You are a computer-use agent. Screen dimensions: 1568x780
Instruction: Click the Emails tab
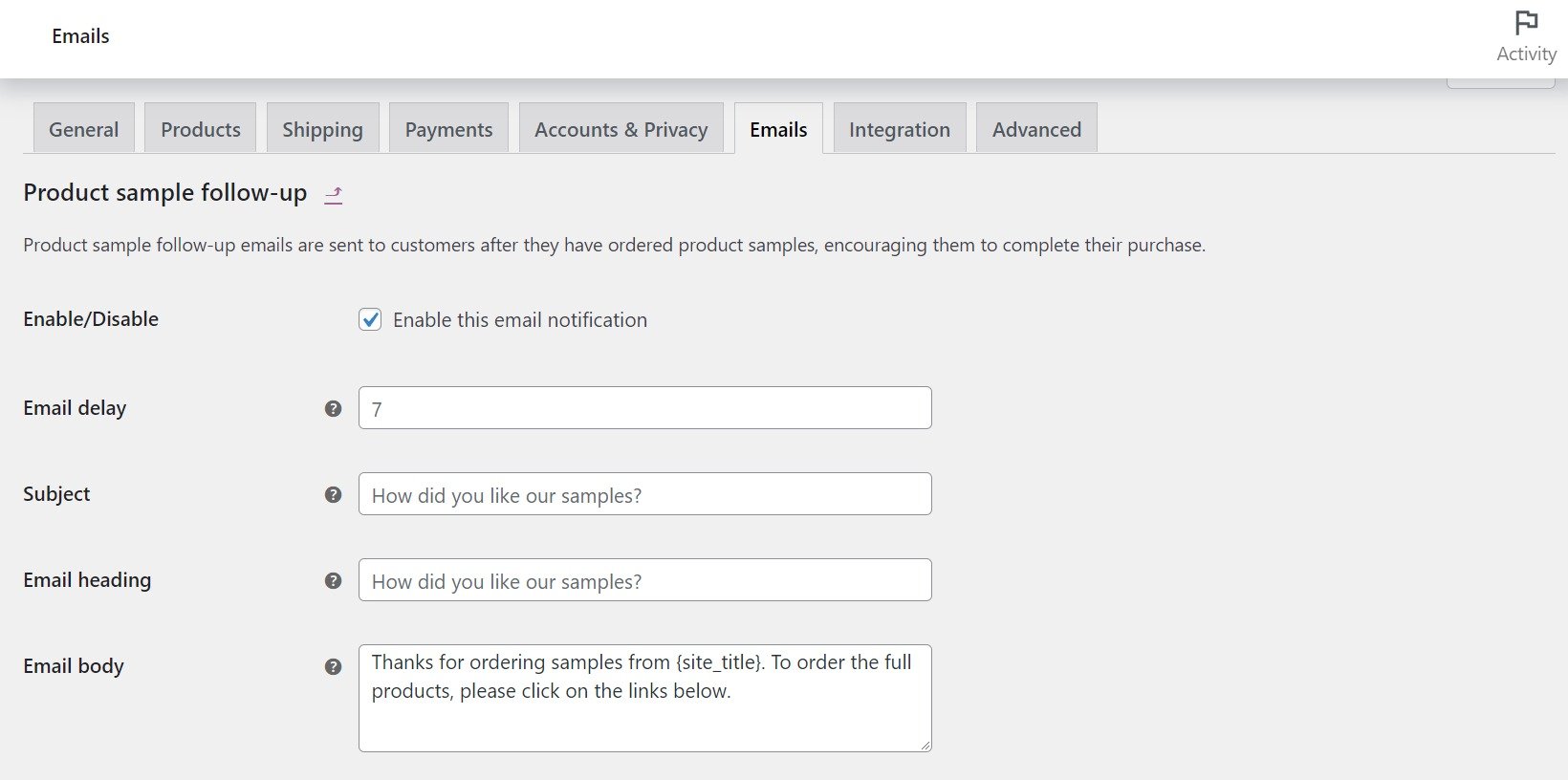pos(779,128)
